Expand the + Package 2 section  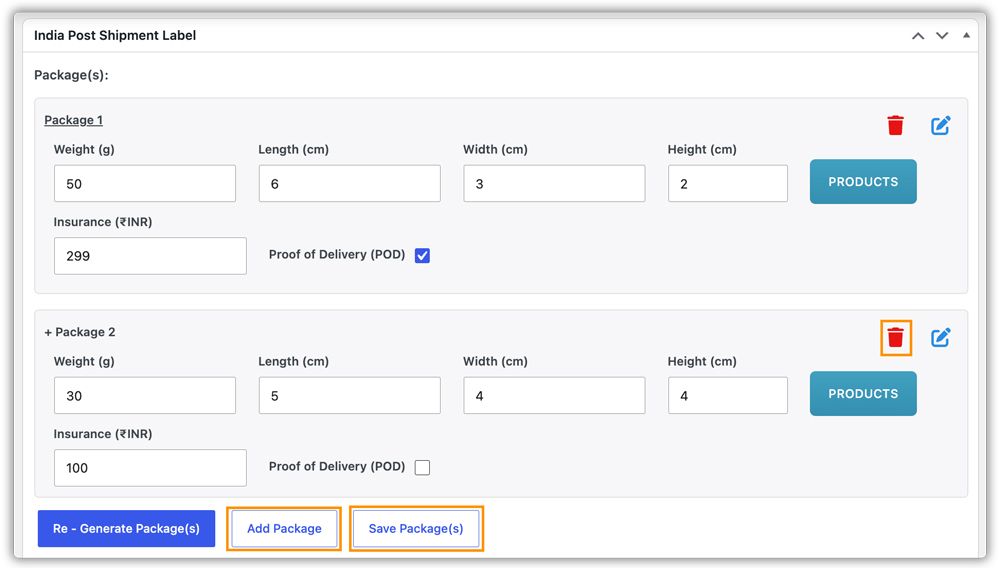pyautogui.click(x=80, y=332)
